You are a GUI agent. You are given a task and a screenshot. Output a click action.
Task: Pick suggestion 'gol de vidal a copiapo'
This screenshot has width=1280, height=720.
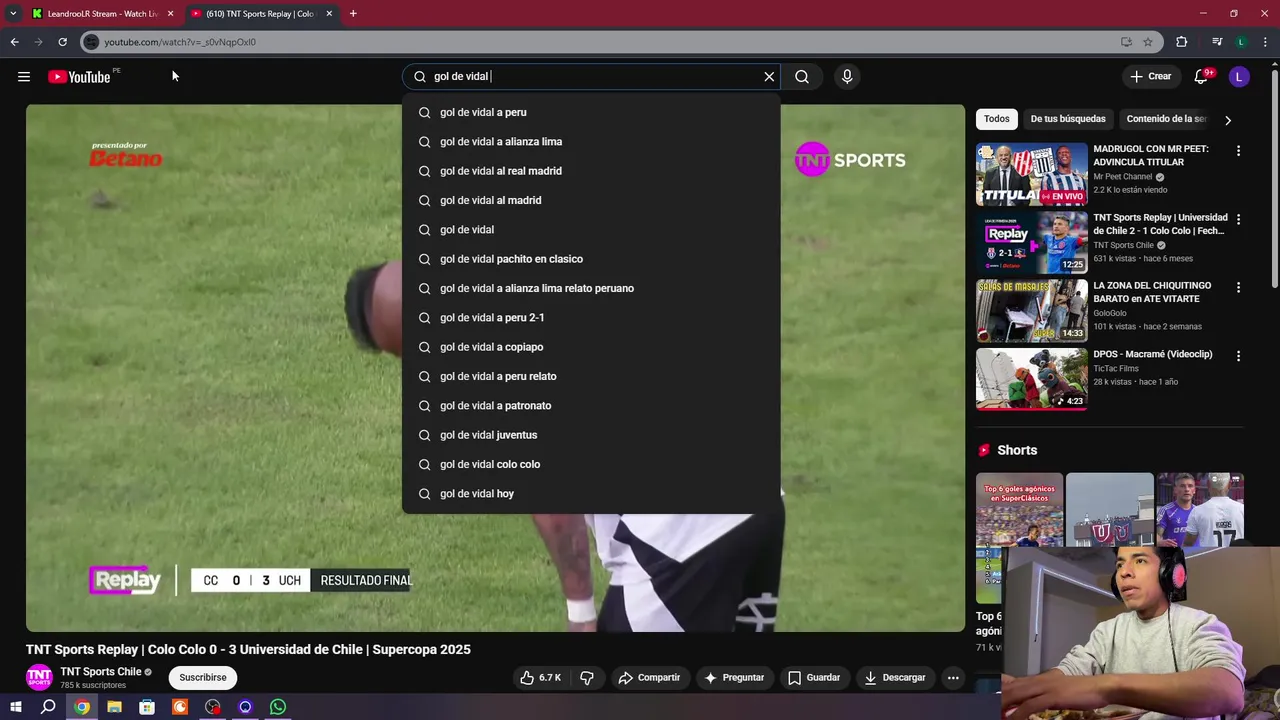(x=591, y=347)
